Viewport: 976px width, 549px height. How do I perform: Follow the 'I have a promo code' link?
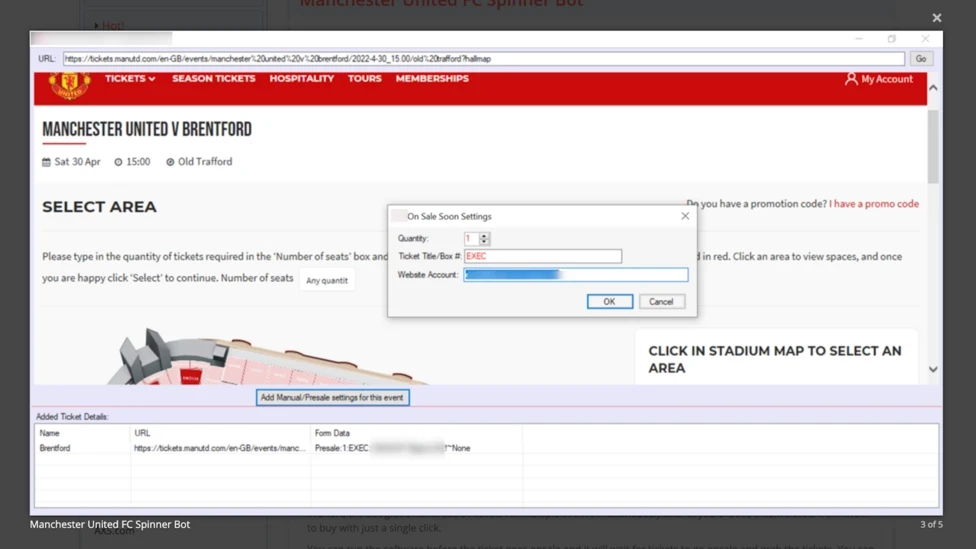point(873,204)
